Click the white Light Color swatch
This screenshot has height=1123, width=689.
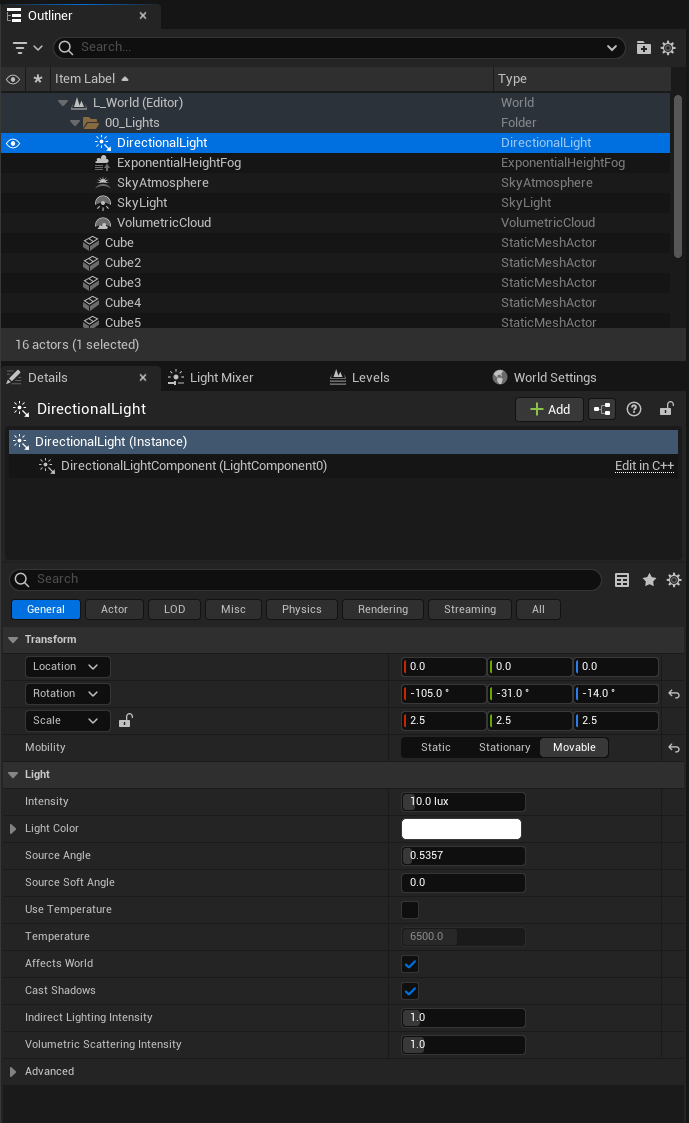[x=461, y=829]
